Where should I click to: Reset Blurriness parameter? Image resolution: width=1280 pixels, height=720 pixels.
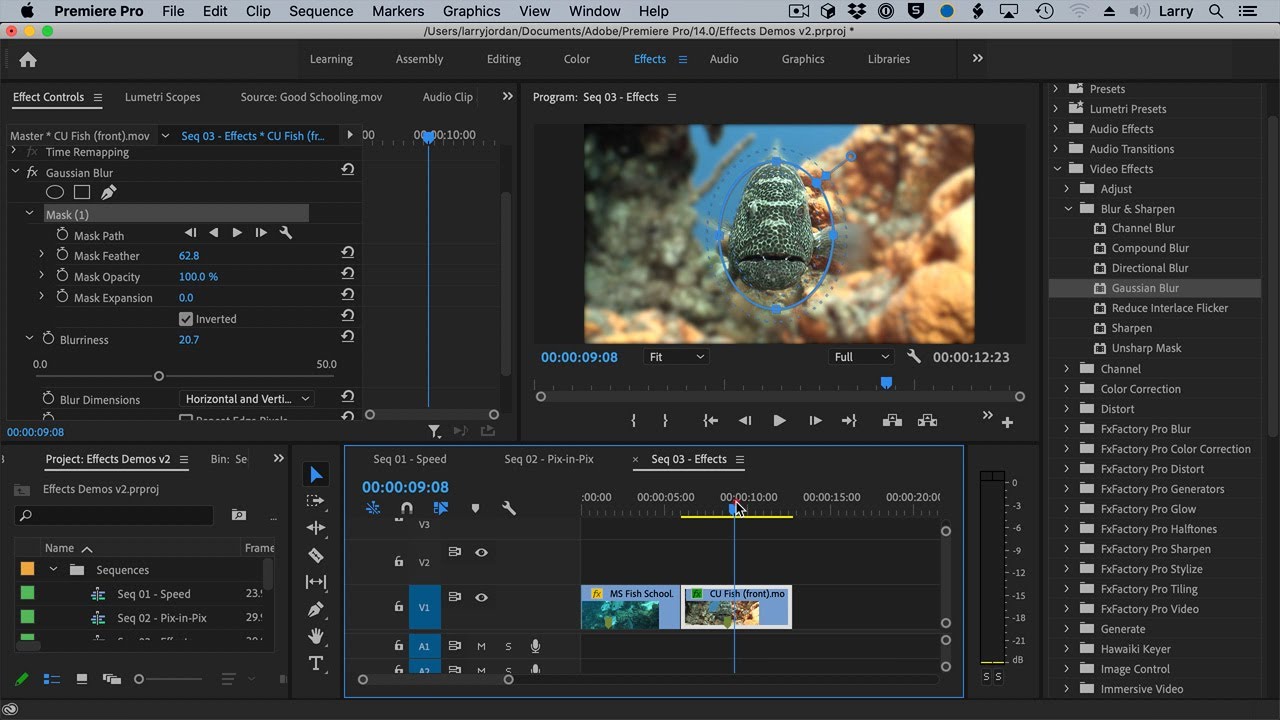coord(347,339)
